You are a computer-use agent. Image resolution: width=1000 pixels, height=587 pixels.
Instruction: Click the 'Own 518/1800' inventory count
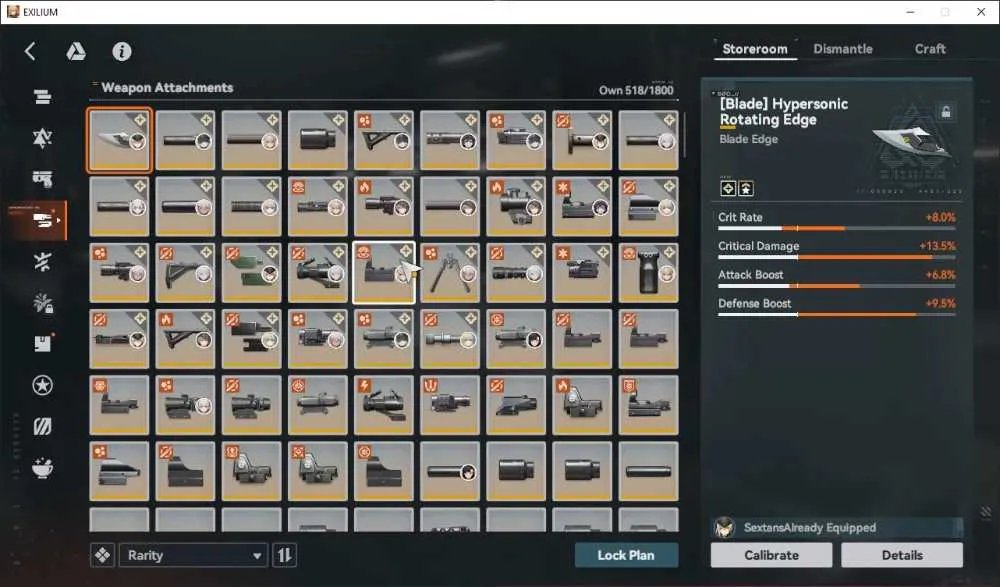coord(636,90)
